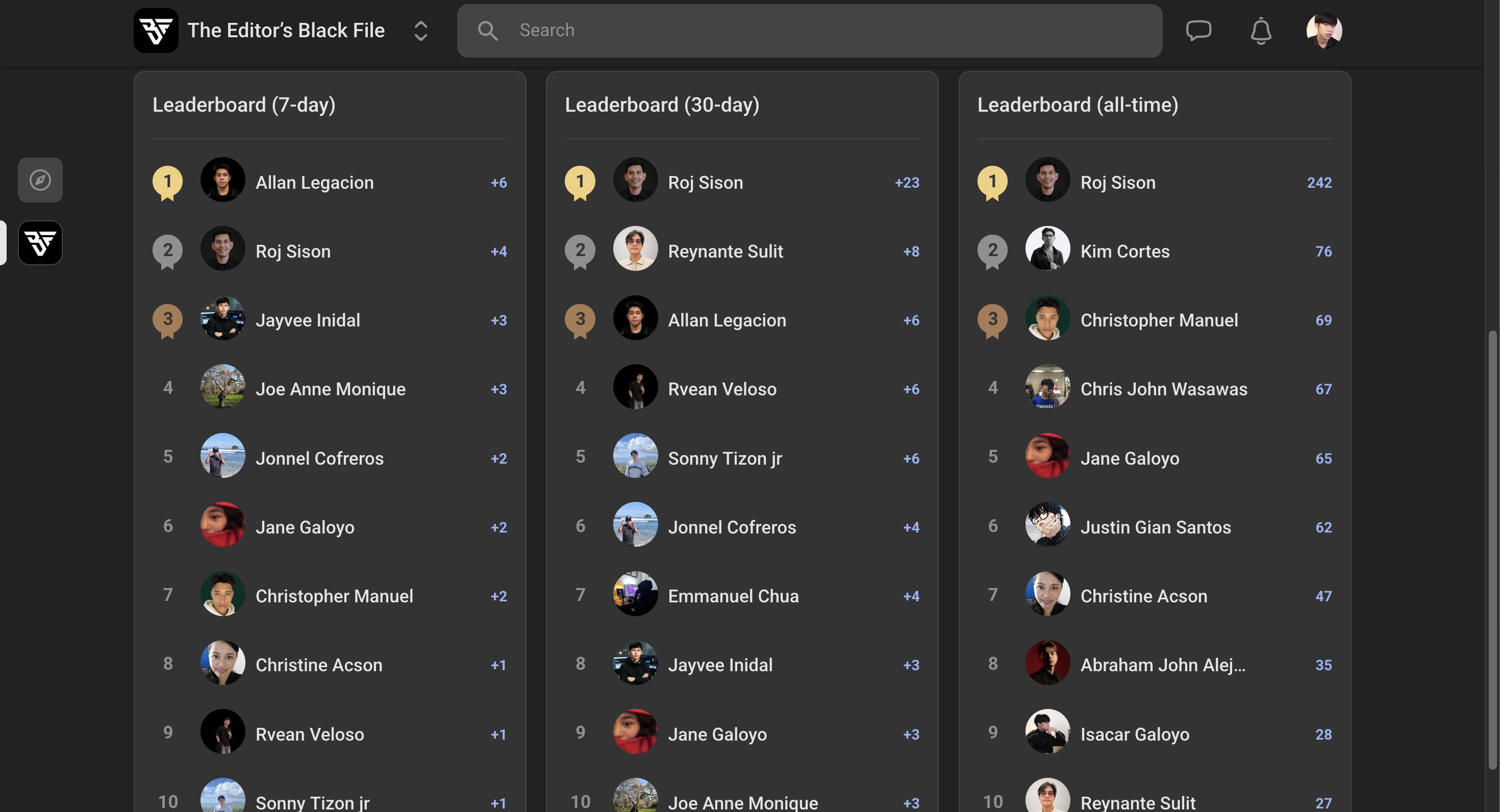Open Abraham John Alej... truncated name entry

(x=1163, y=665)
